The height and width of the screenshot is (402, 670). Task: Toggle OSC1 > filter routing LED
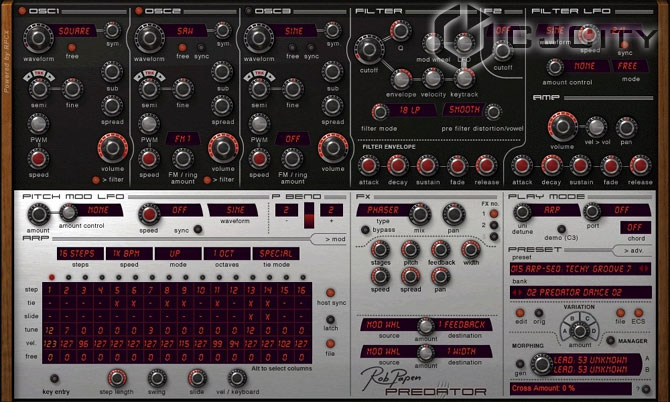96,180
